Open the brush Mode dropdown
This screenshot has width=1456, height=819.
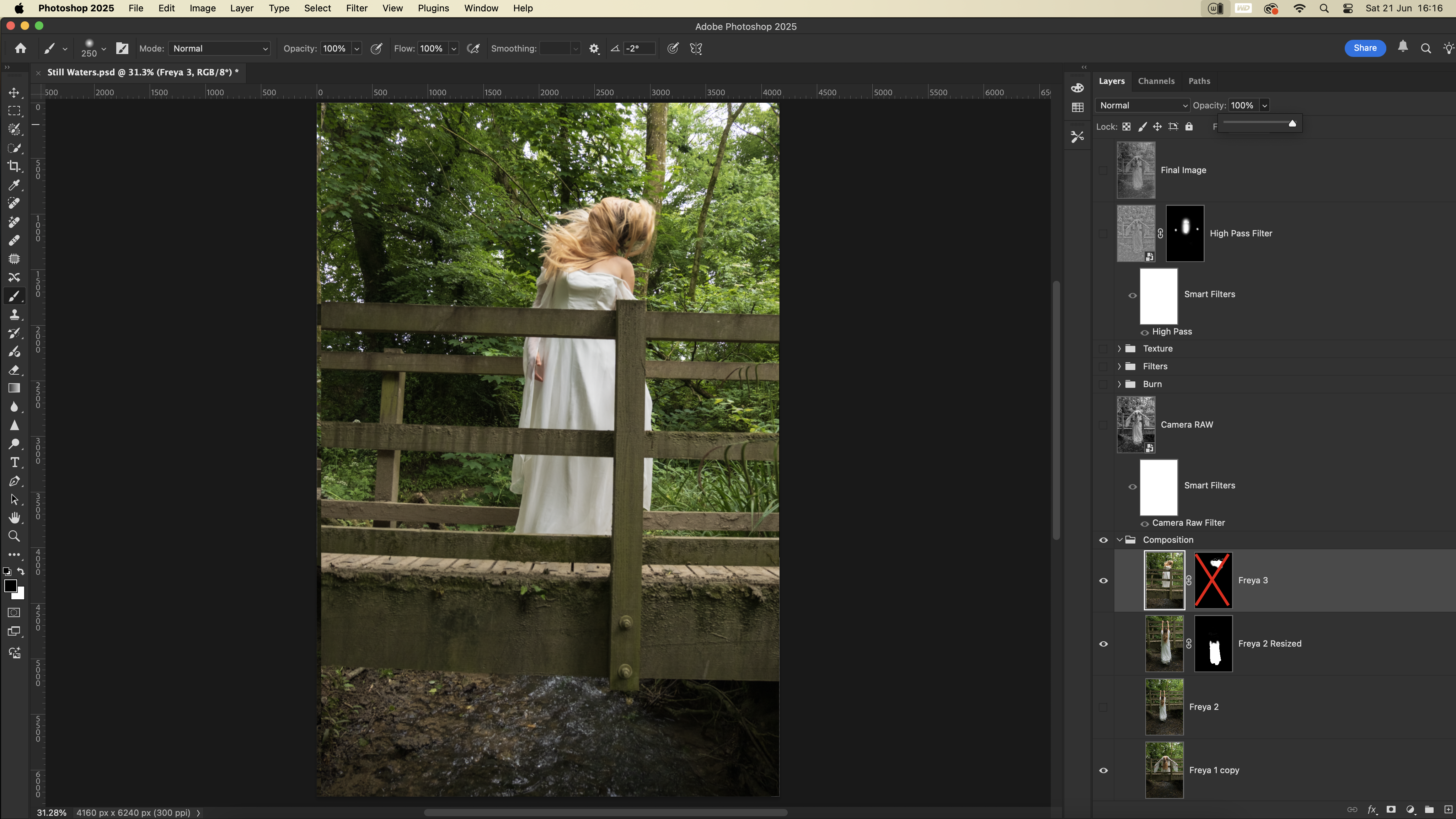[219, 49]
